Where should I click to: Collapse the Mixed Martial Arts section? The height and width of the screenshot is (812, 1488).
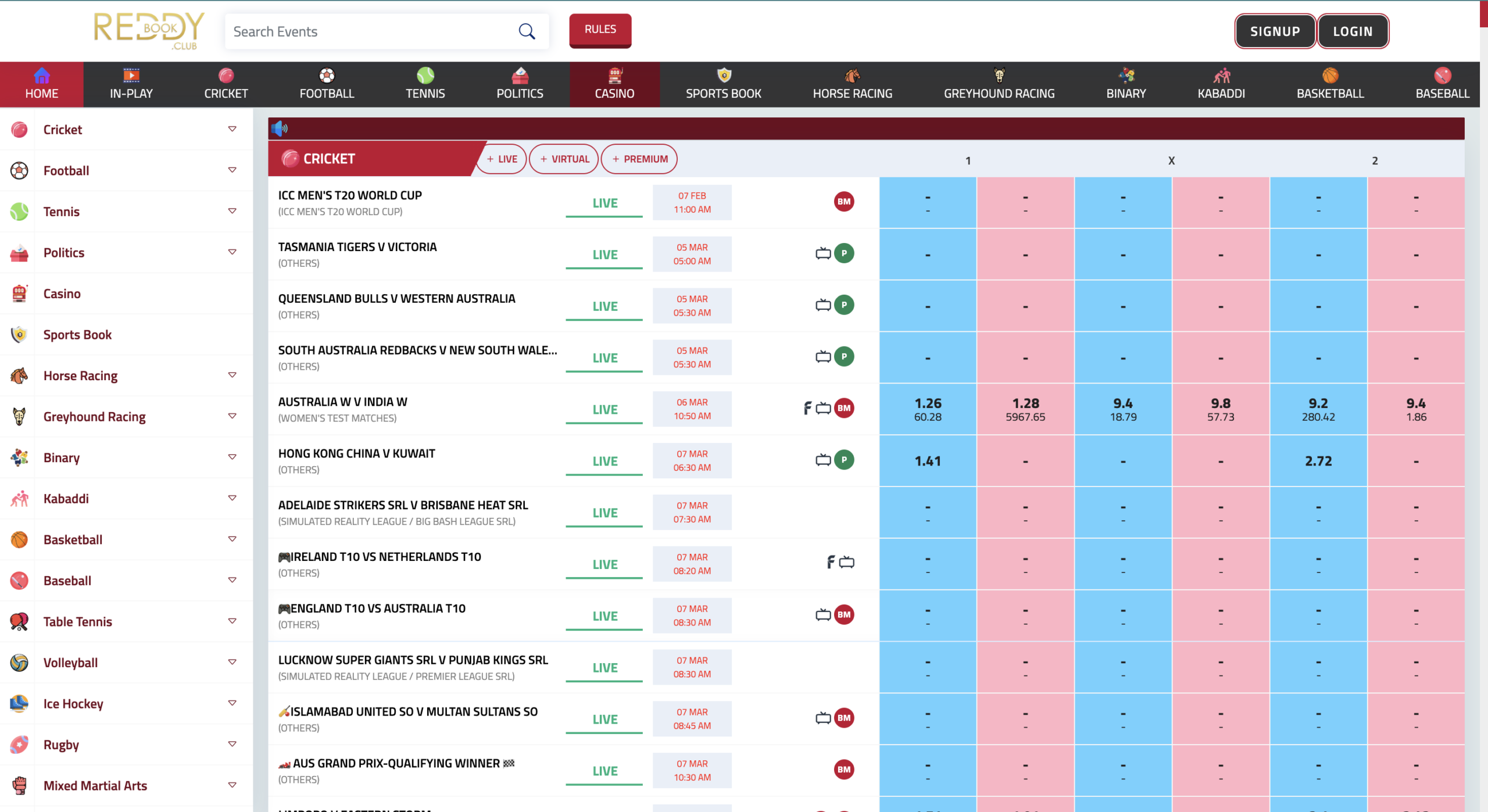tap(233, 785)
